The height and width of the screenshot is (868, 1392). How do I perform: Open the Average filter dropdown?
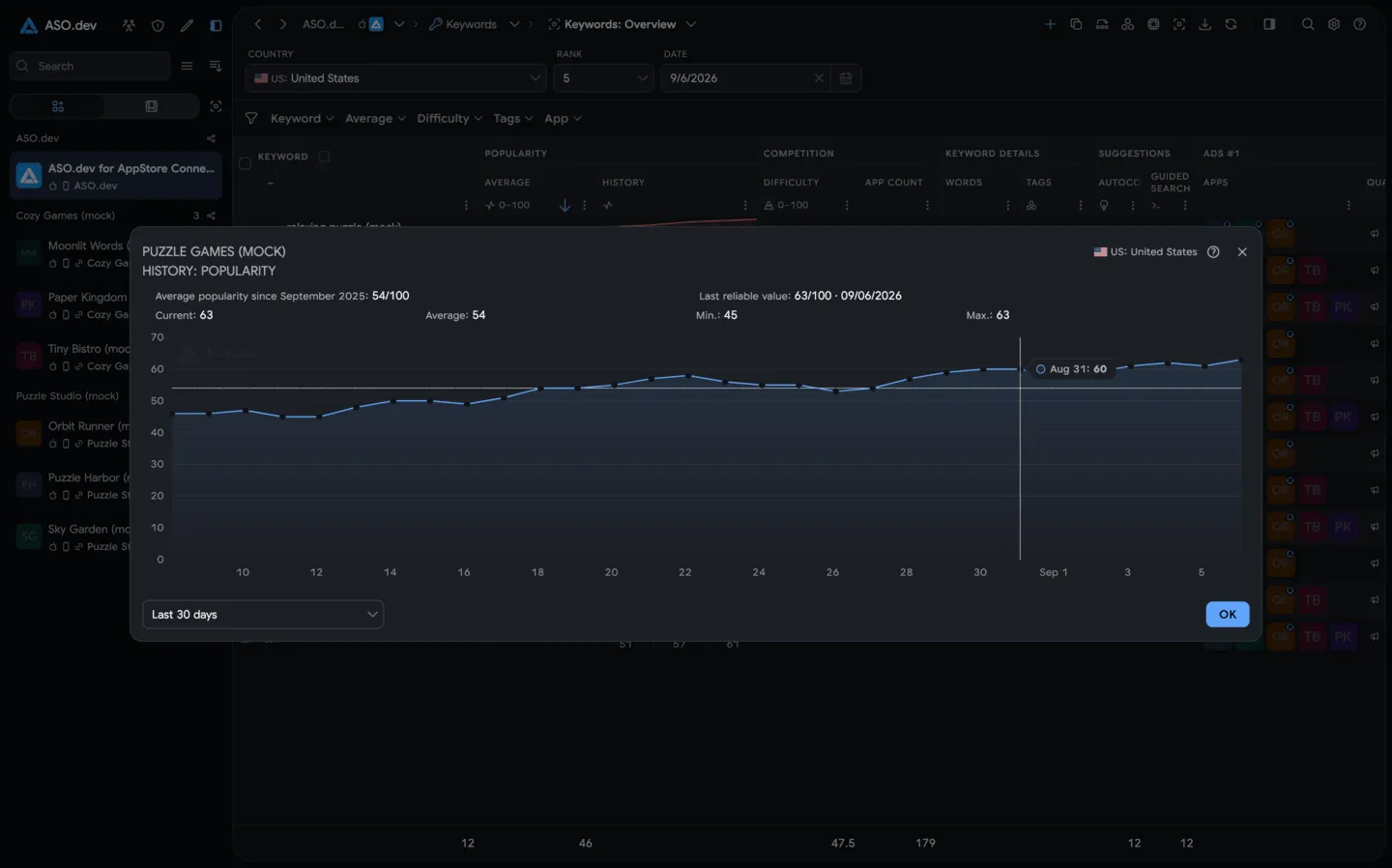pyautogui.click(x=375, y=119)
